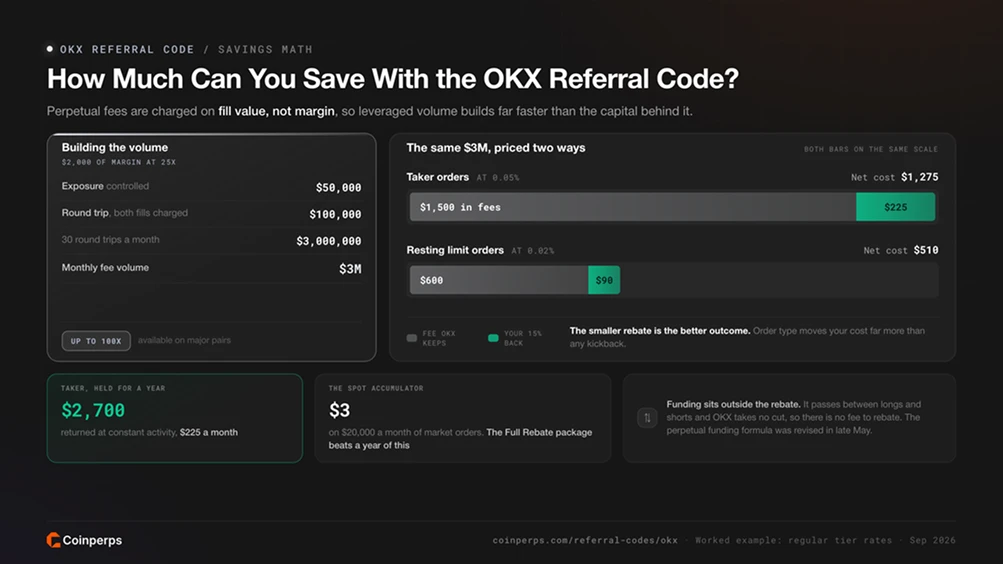Click the $100,000 round trip value
Screen dimensions: 1003x564
[x=335, y=214]
